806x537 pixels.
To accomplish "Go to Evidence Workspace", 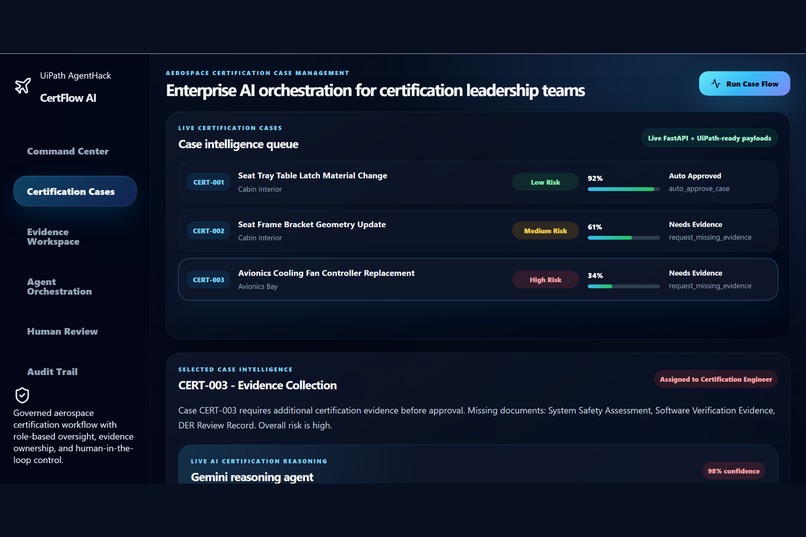I will (x=53, y=236).
